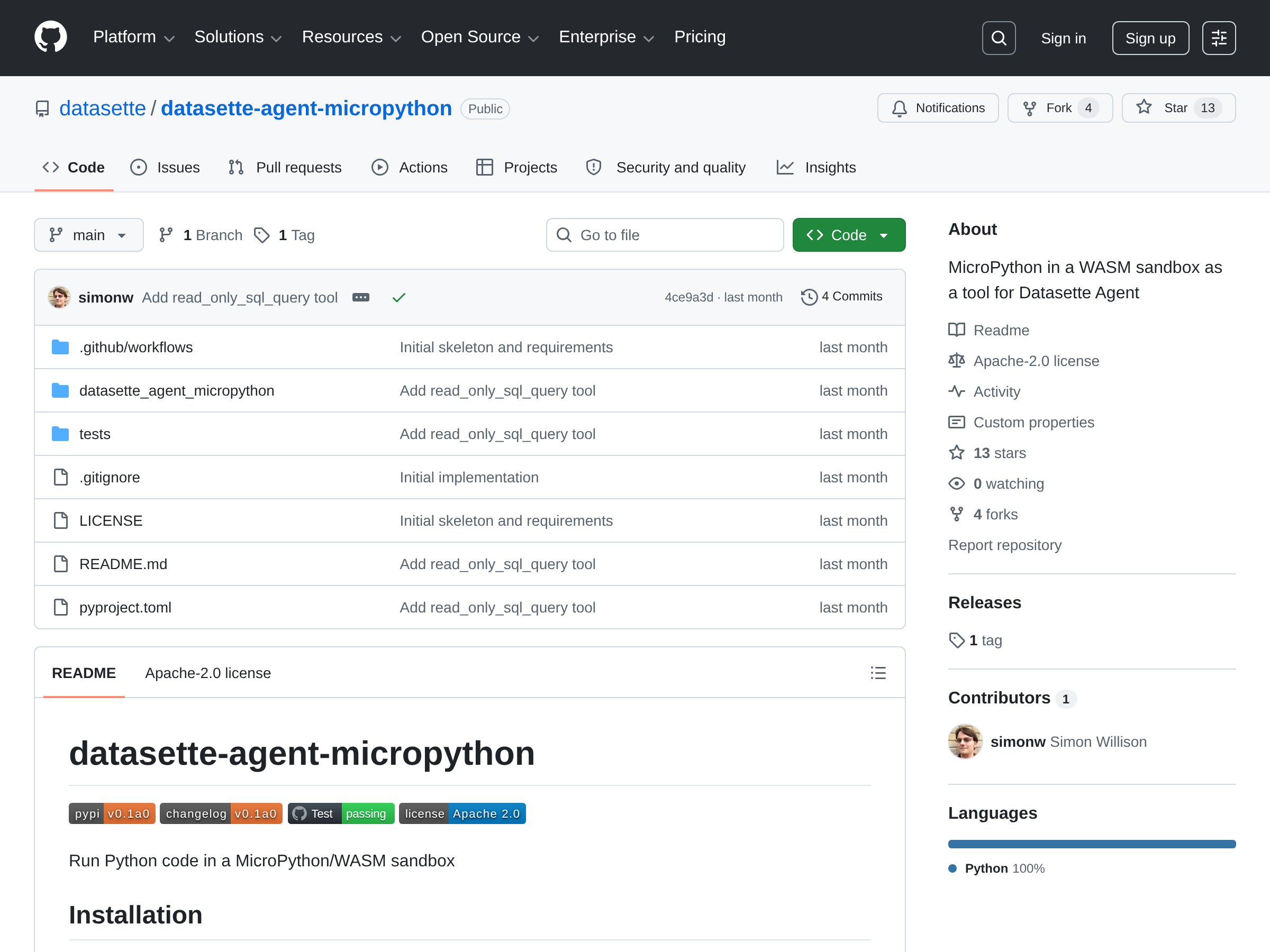Screen dimensions: 1270x952
Task: Click the Go to file search field
Action: tap(665, 235)
